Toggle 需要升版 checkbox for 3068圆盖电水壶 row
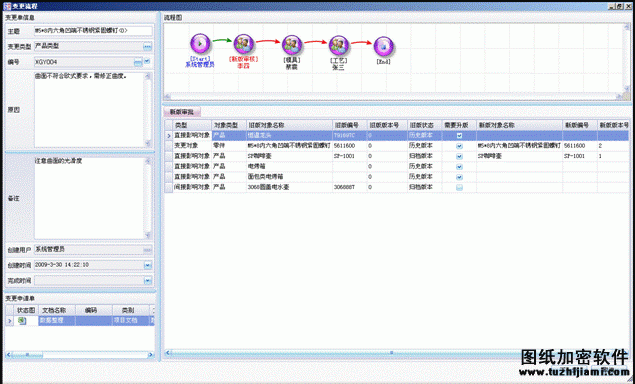Image resolution: width=635 pixels, height=384 pixels. 459,188
